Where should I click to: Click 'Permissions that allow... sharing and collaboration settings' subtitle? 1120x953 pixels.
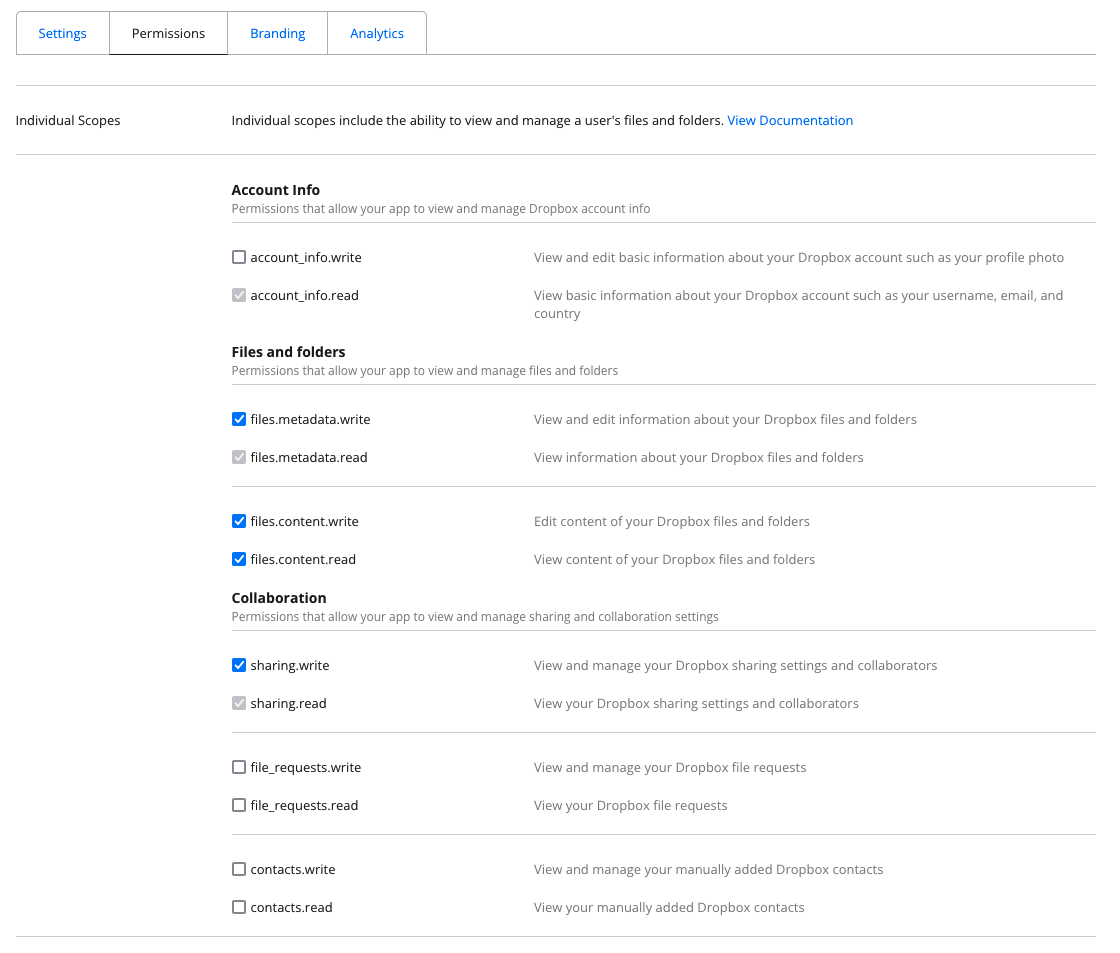point(475,617)
